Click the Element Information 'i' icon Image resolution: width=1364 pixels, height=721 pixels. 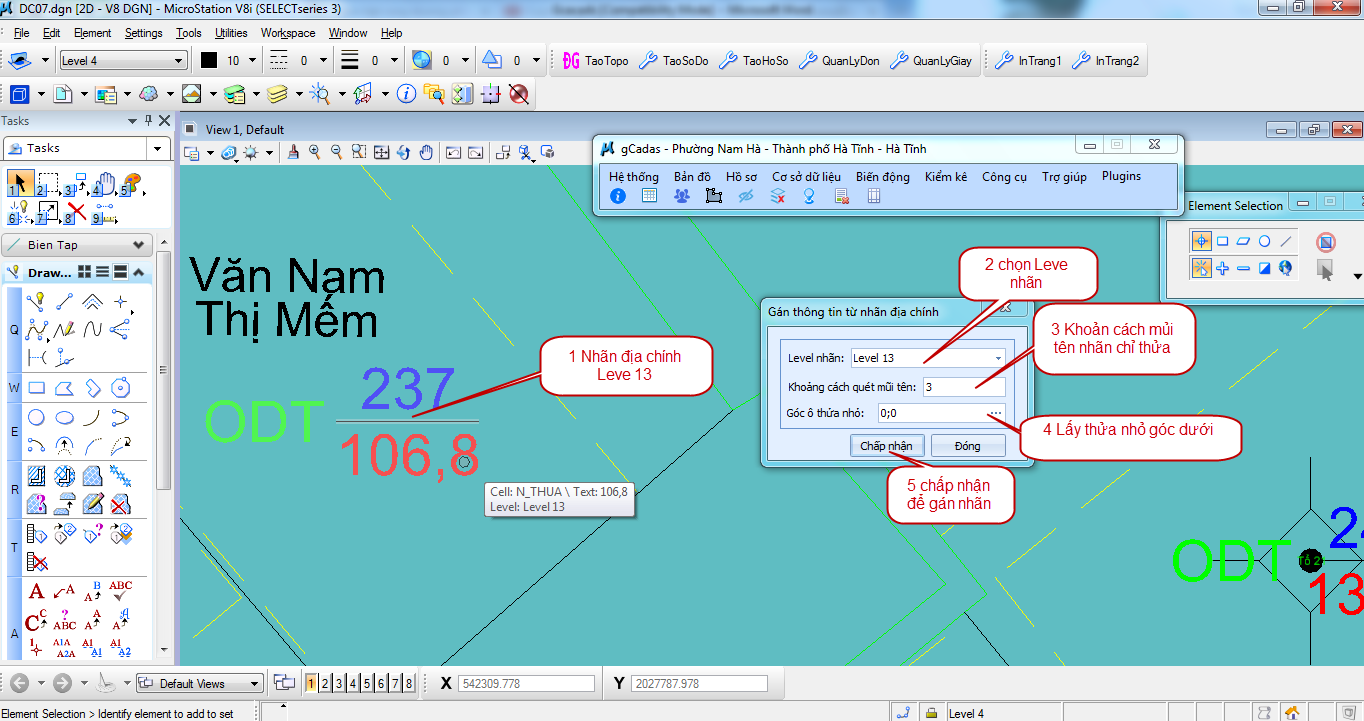(406, 94)
